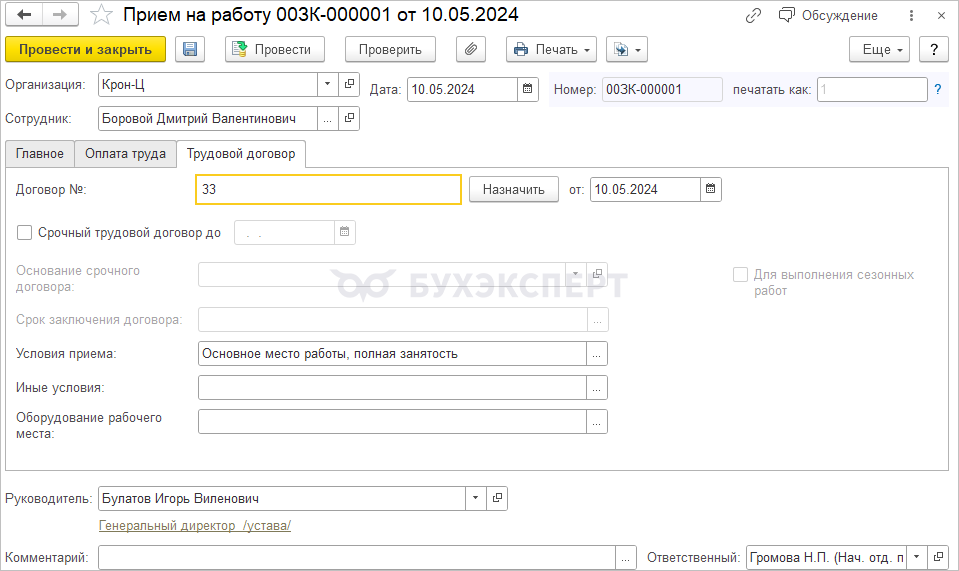Choose Оборудование рабочего места via ellipsis button

click(597, 422)
